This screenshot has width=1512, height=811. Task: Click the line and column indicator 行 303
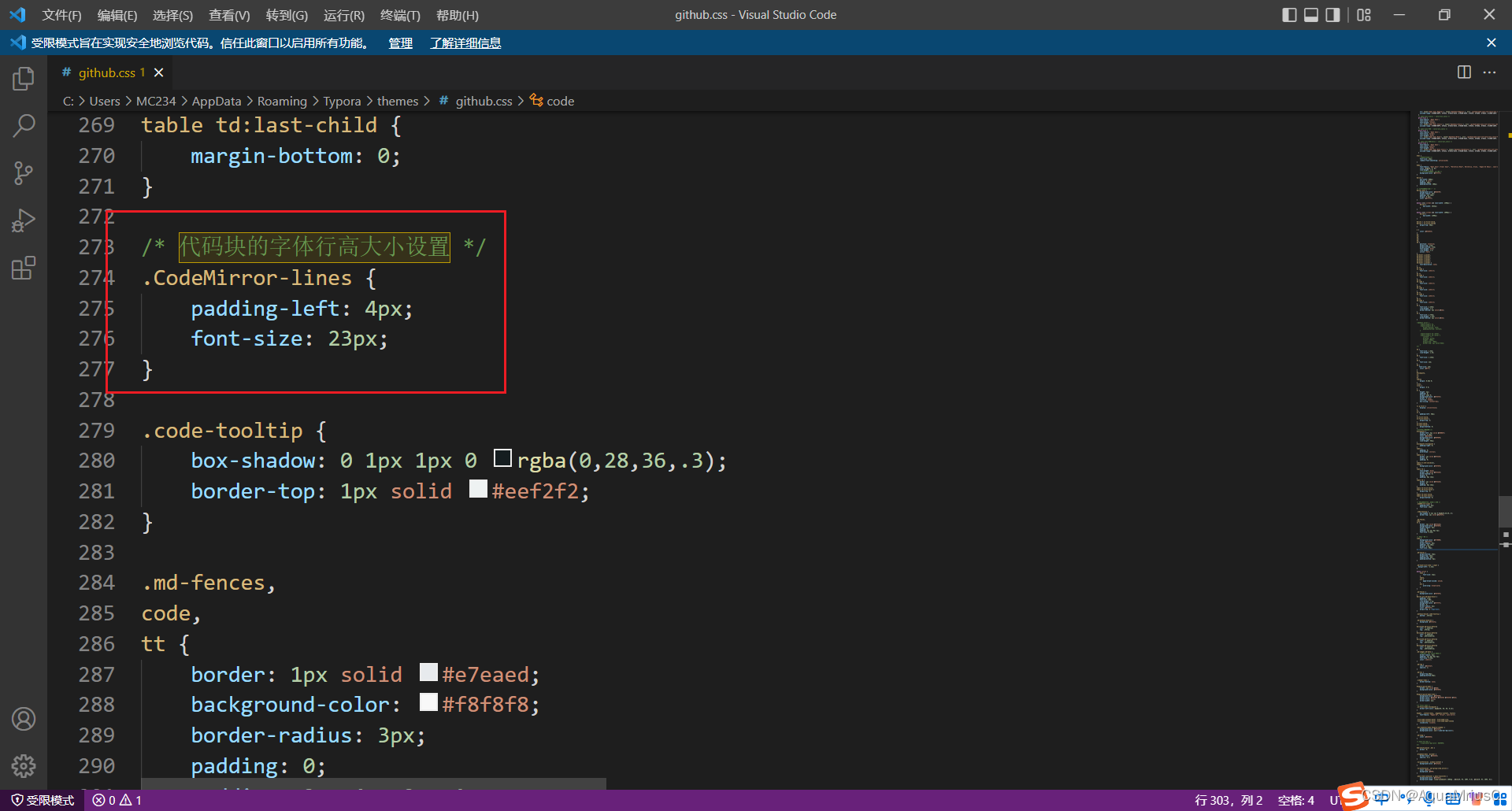pyautogui.click(x=1228, y=800)
